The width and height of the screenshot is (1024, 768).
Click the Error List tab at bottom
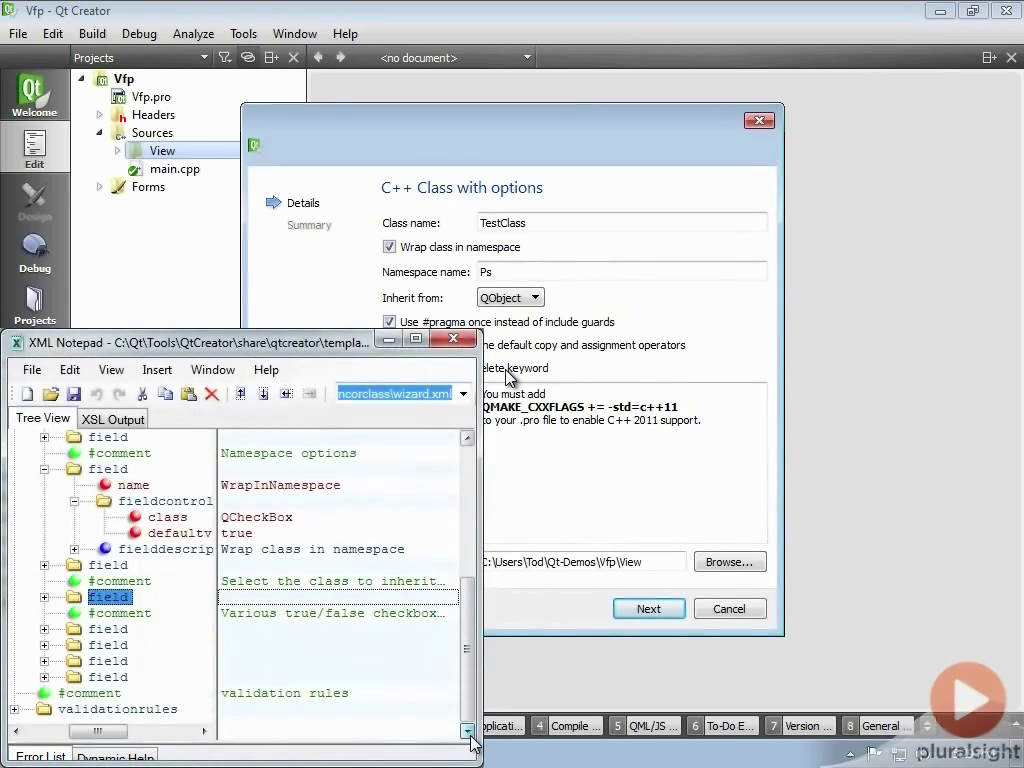click(x=40, y=756)
